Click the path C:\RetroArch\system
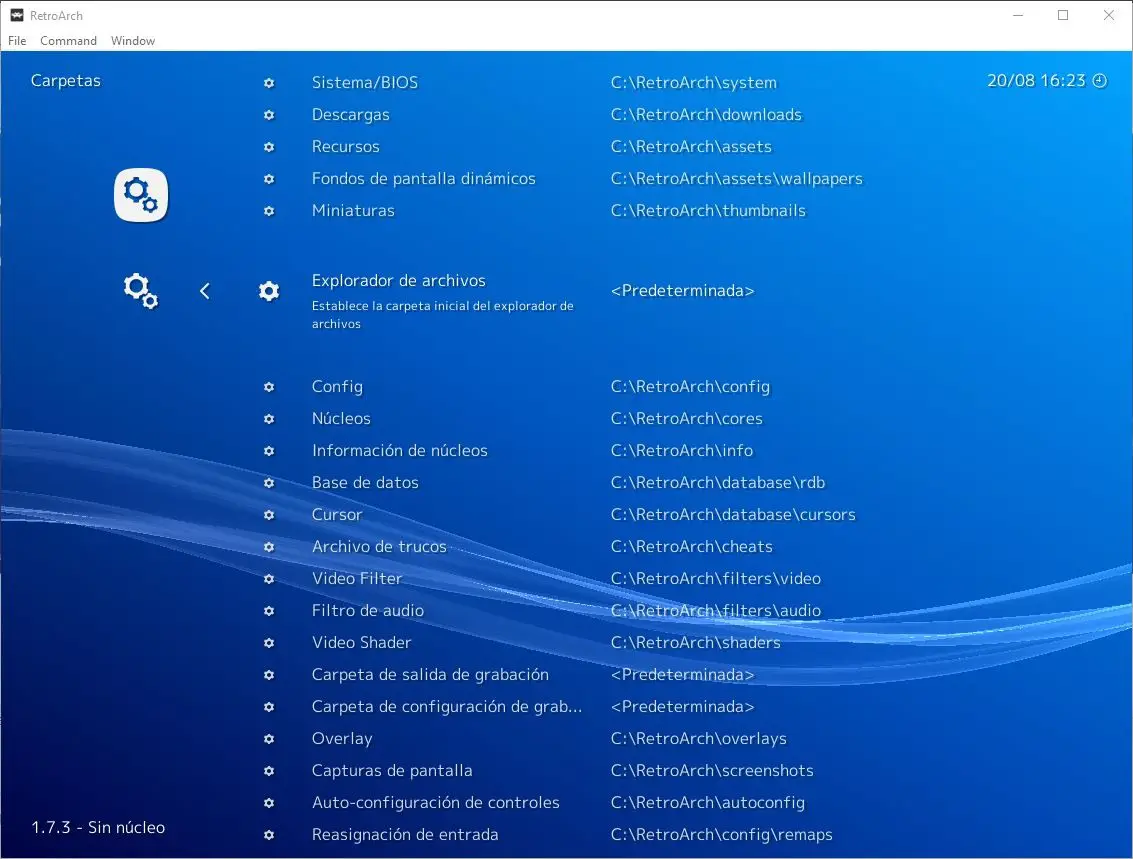1133x859 pixels. click(694, 83)
